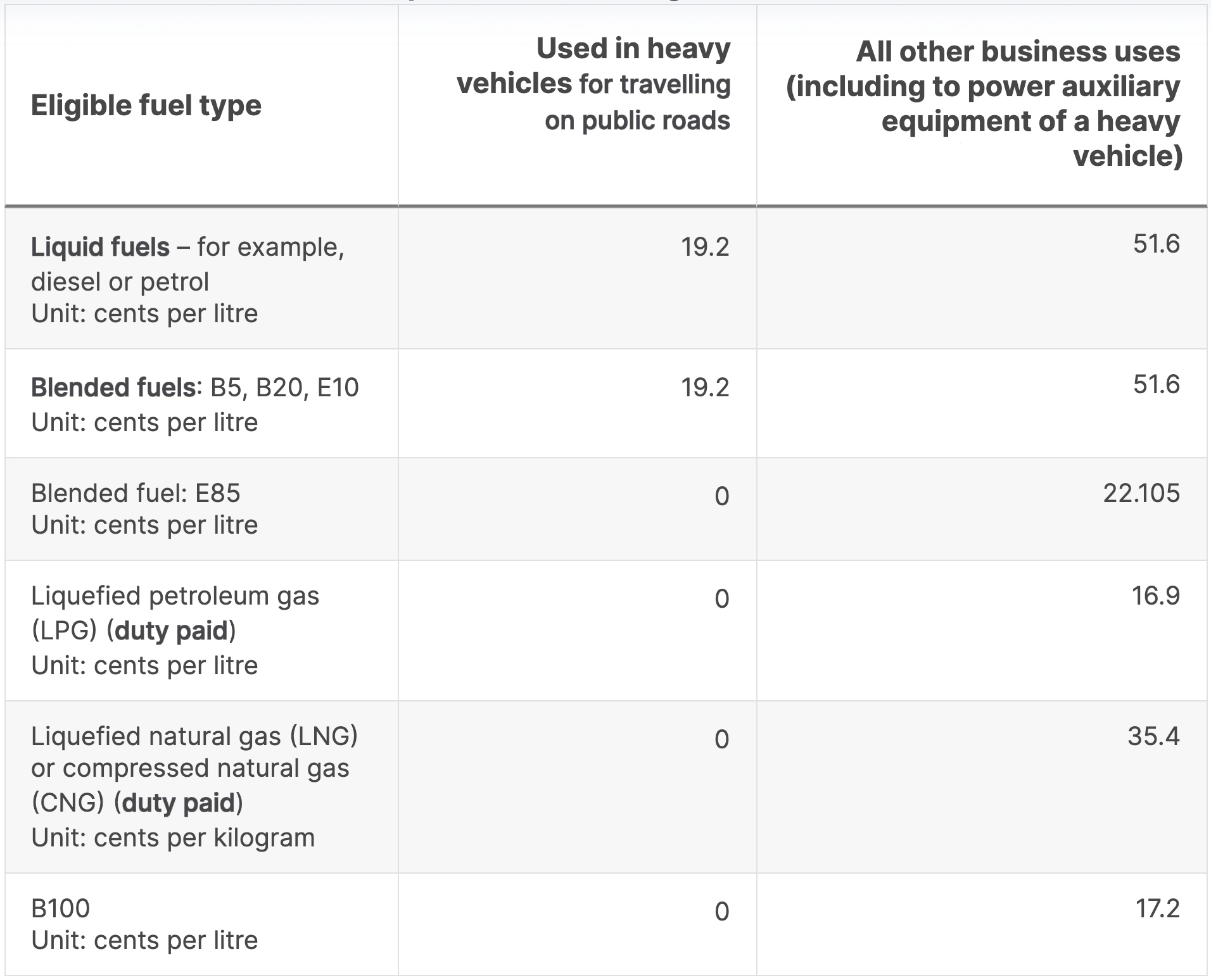Click the "Used in heavy vehicles" column header

(593, 84)
